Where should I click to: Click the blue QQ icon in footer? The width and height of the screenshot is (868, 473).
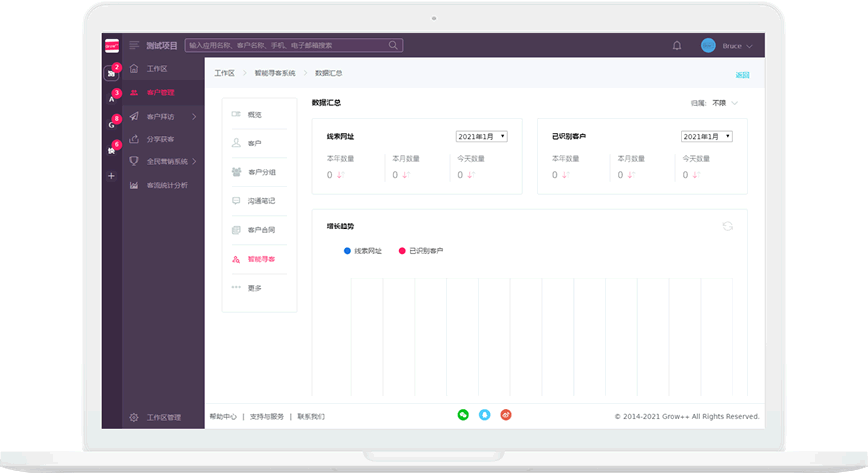pyautogui.click(x=484, y=415)
